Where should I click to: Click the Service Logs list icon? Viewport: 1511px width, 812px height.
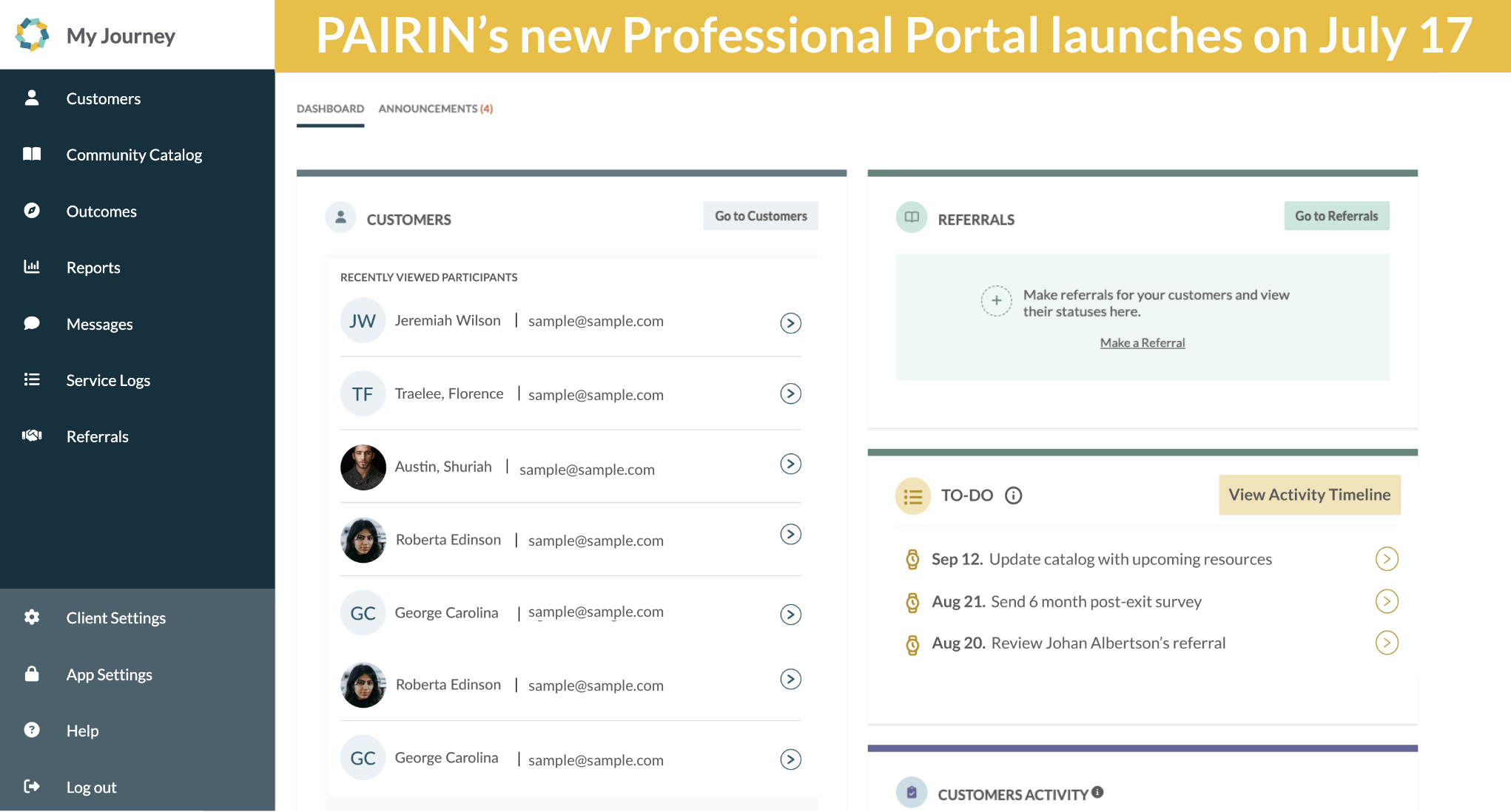click(32, 379)
